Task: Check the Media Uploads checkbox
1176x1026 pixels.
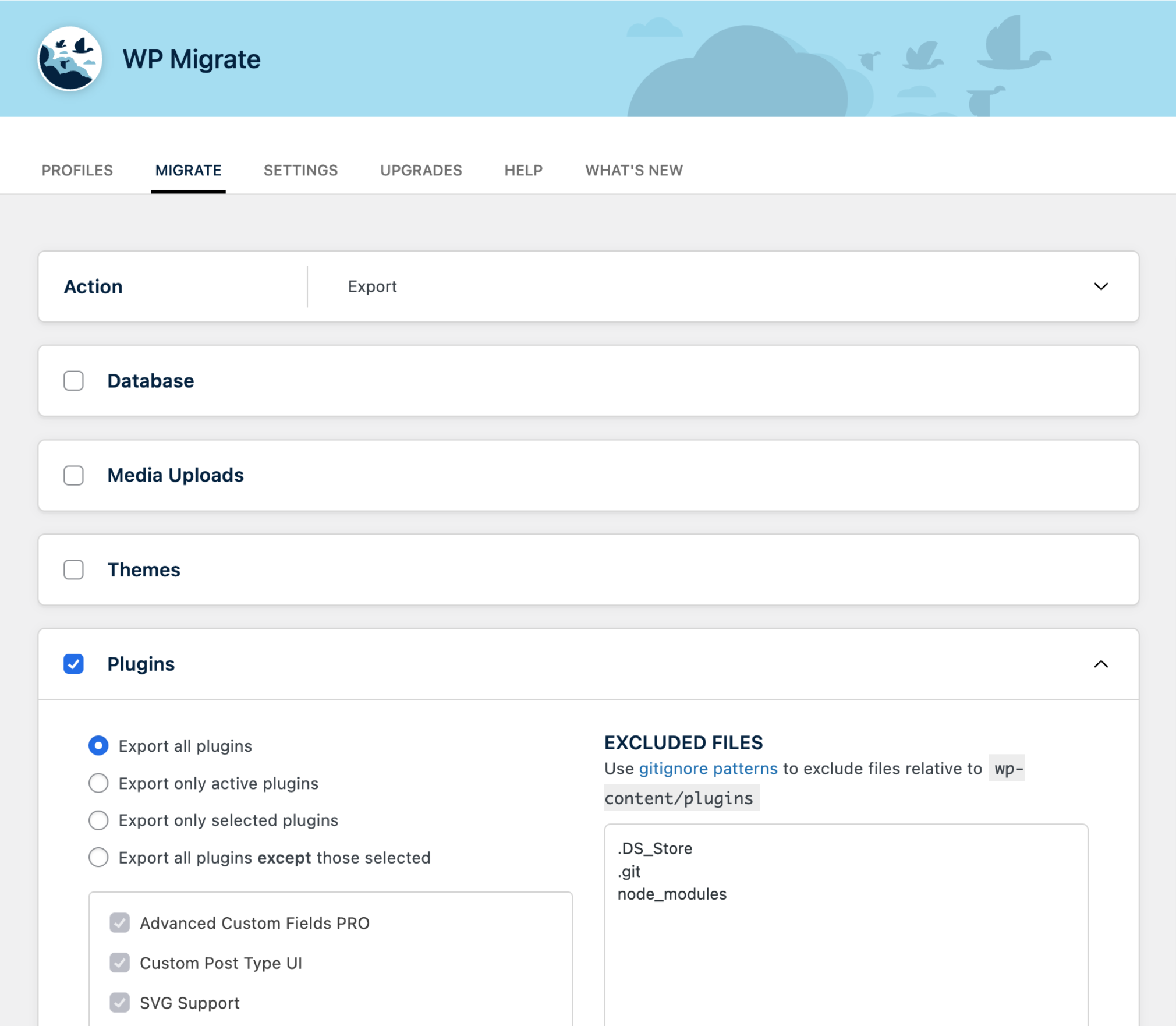Action: [x=73, y=475]
